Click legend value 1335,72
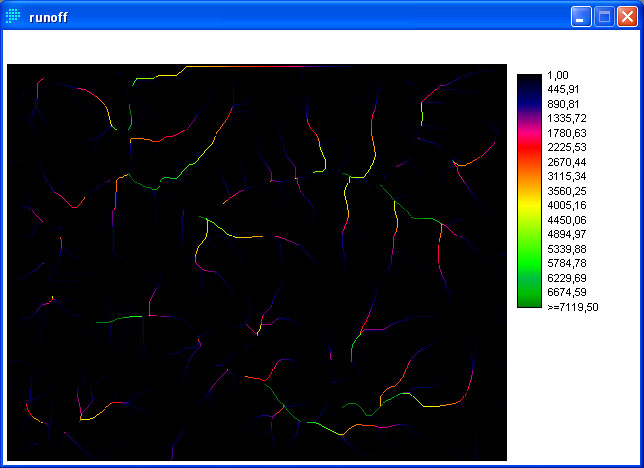Screen dimensions: 644x468 [567, 118]
